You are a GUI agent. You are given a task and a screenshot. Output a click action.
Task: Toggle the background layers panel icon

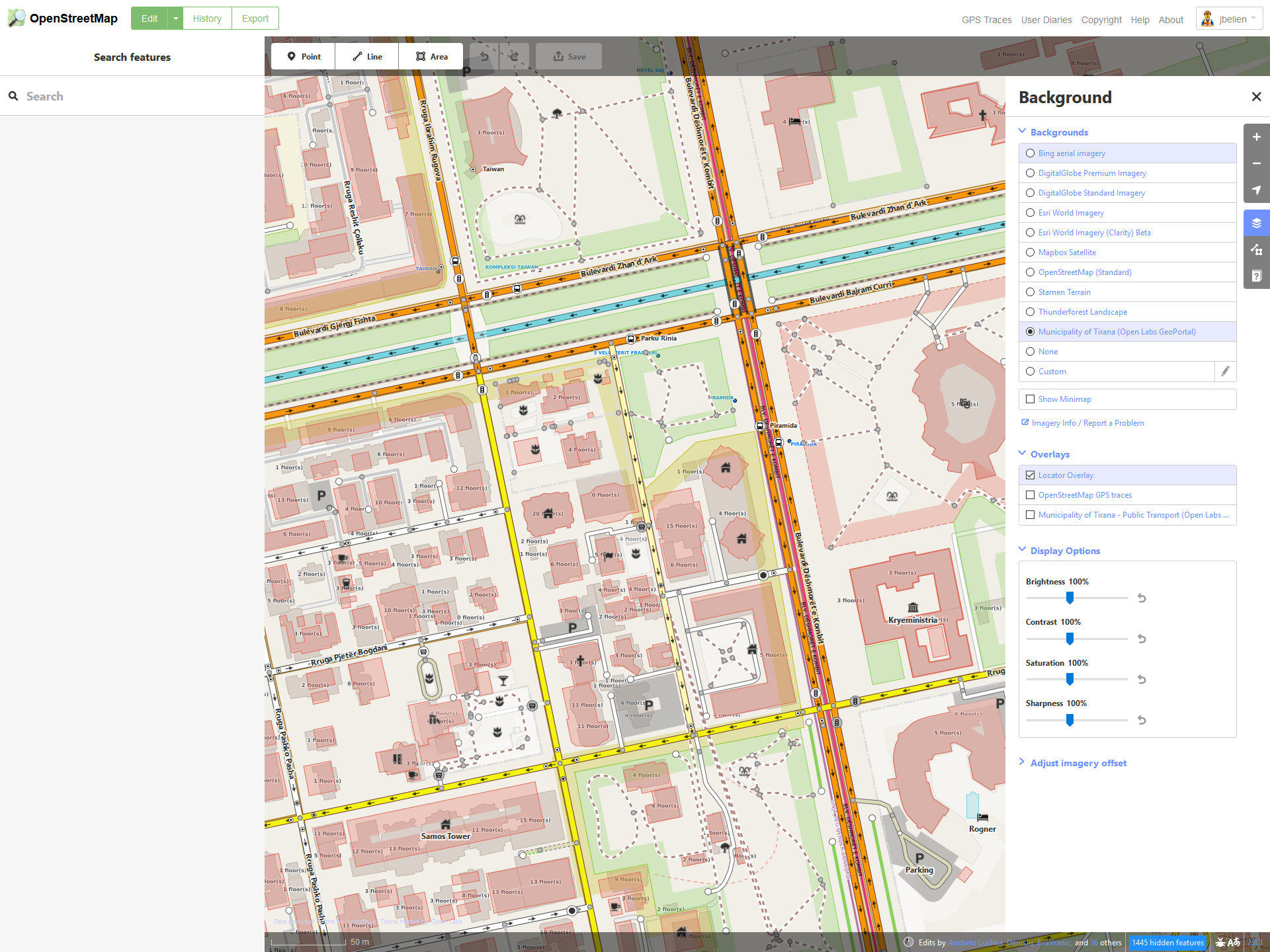pos(1256,223)
